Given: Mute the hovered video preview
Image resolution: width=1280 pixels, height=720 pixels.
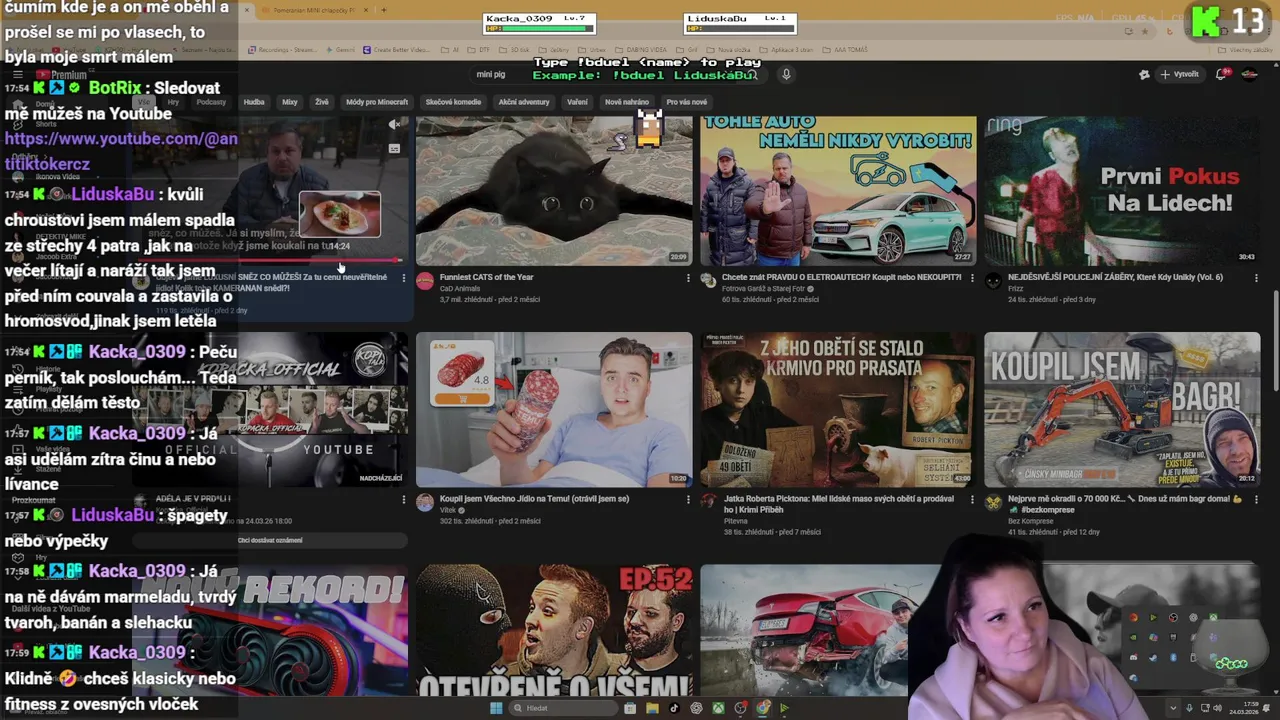Looking at the screenshot, I should (394, 125).
